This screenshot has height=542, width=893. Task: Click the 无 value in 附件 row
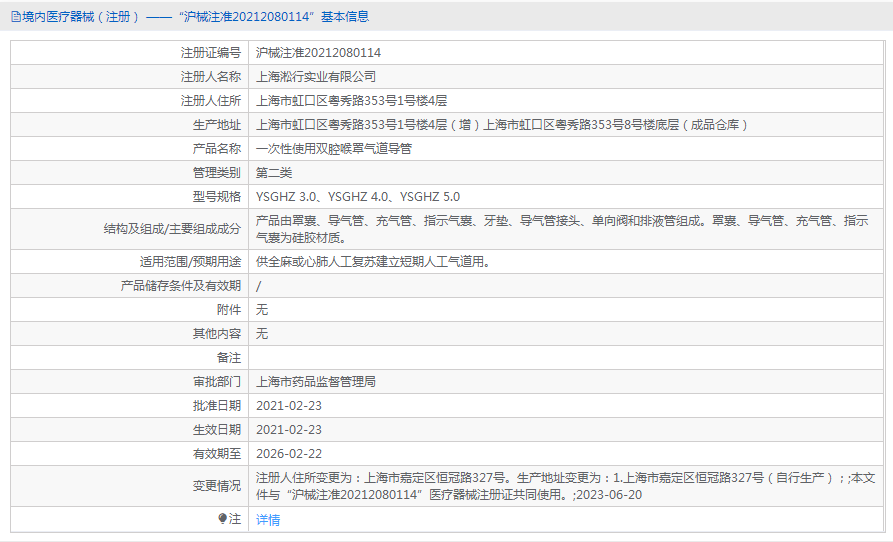pos(262,310)
